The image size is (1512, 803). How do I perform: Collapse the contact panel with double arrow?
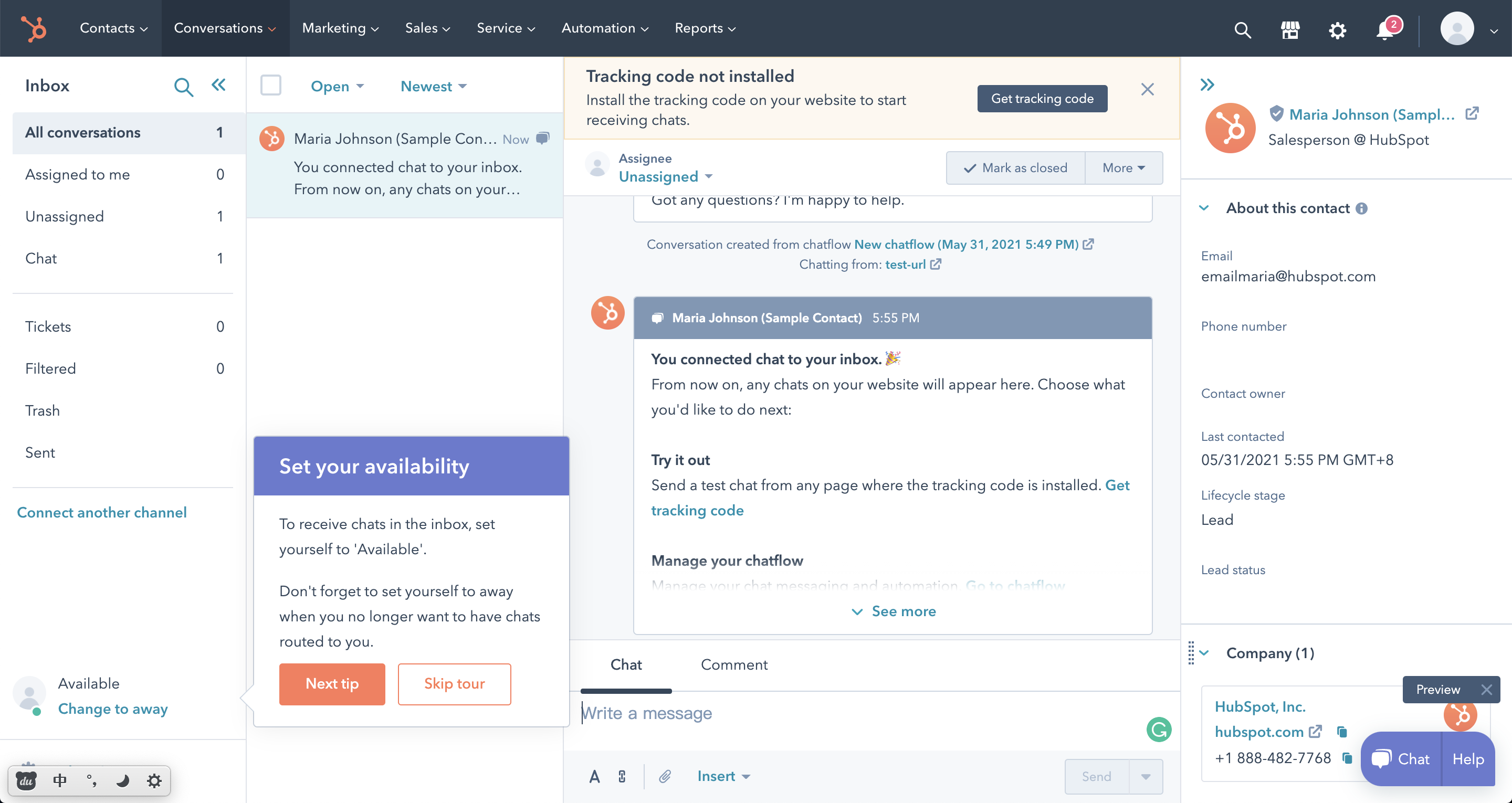point(1207,84)
